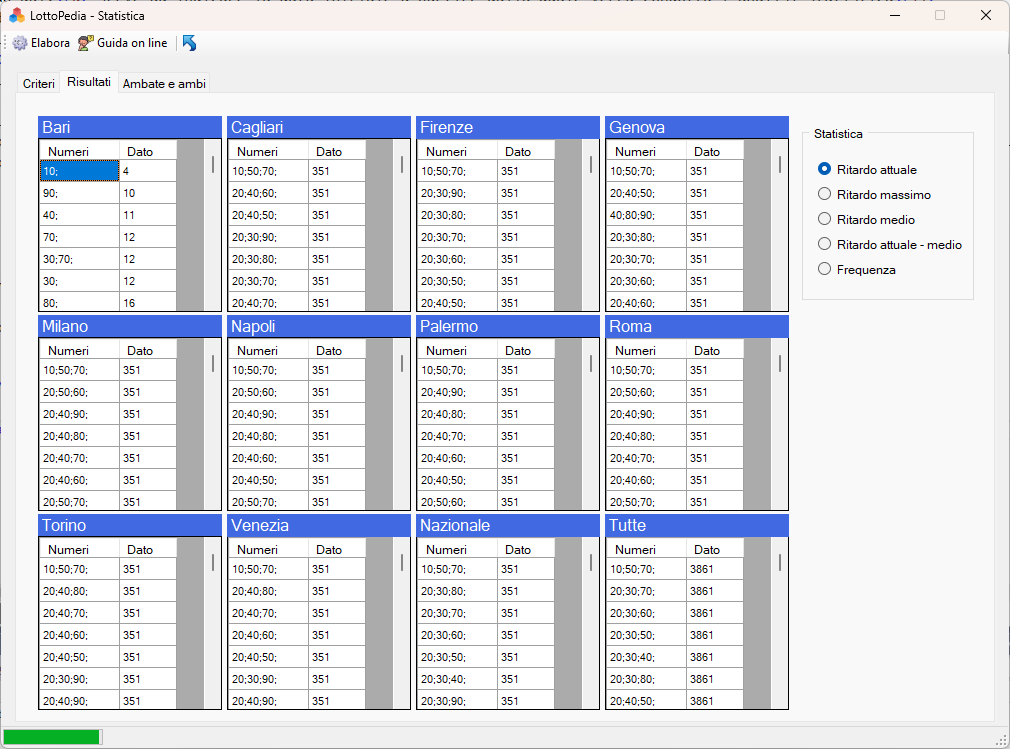Click the Cagliari table scrollbar thumb
Image resolution: width=1010 pixels, height=749 pixels.
point(402,164)
